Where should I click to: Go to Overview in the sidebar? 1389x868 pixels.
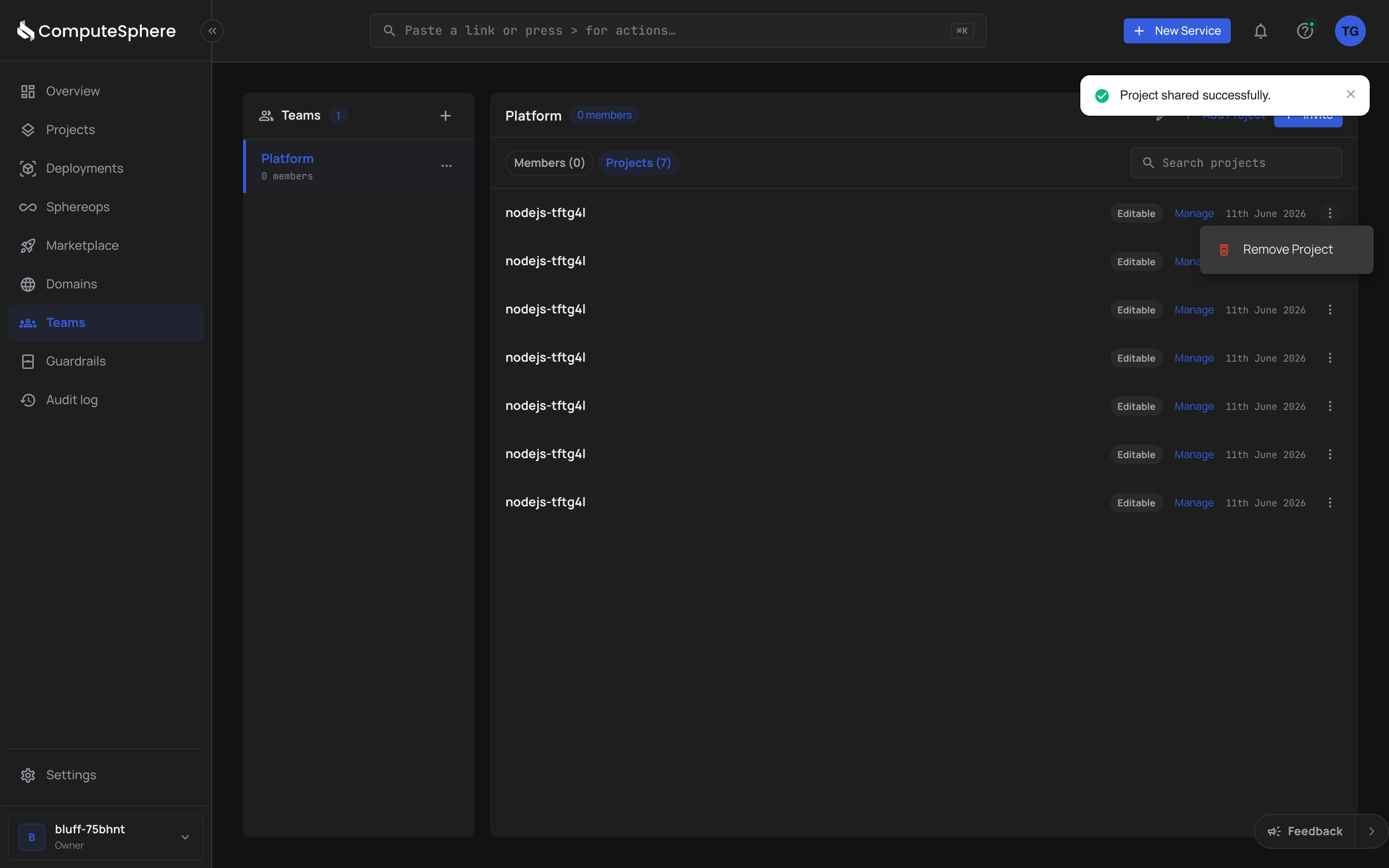point(106,91)
